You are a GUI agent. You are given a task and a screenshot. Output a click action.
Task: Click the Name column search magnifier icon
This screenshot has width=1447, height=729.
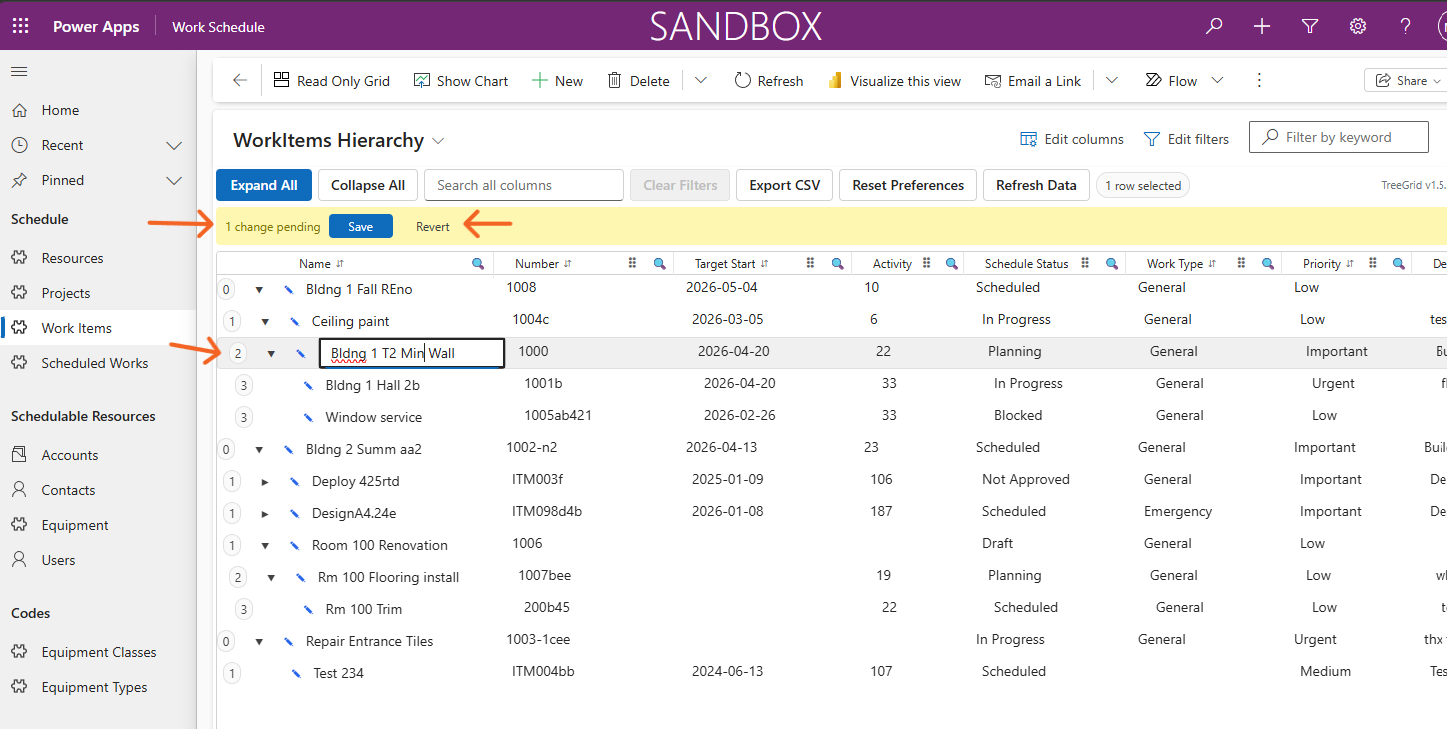coord(478,264)
